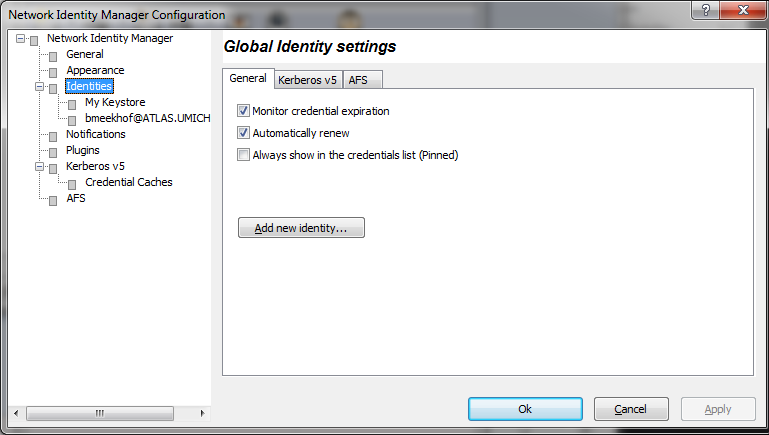Click the icon next to Plugins tree item

coord(53,153)
